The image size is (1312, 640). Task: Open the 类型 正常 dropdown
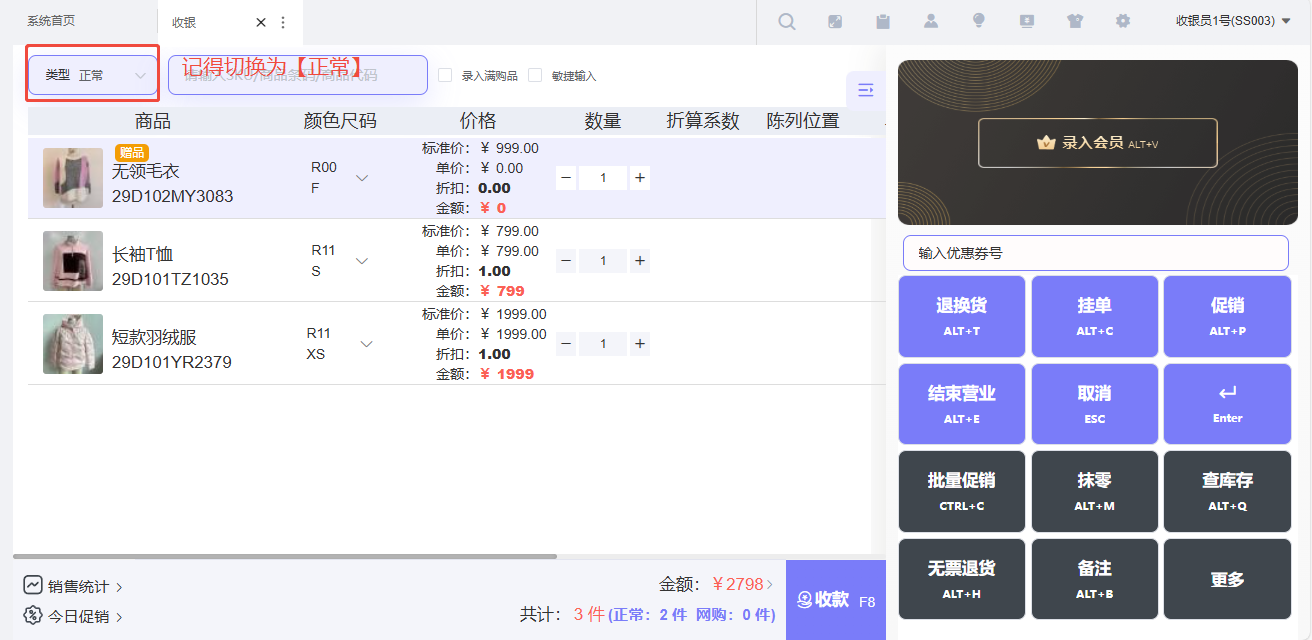(x=93, y=75)
